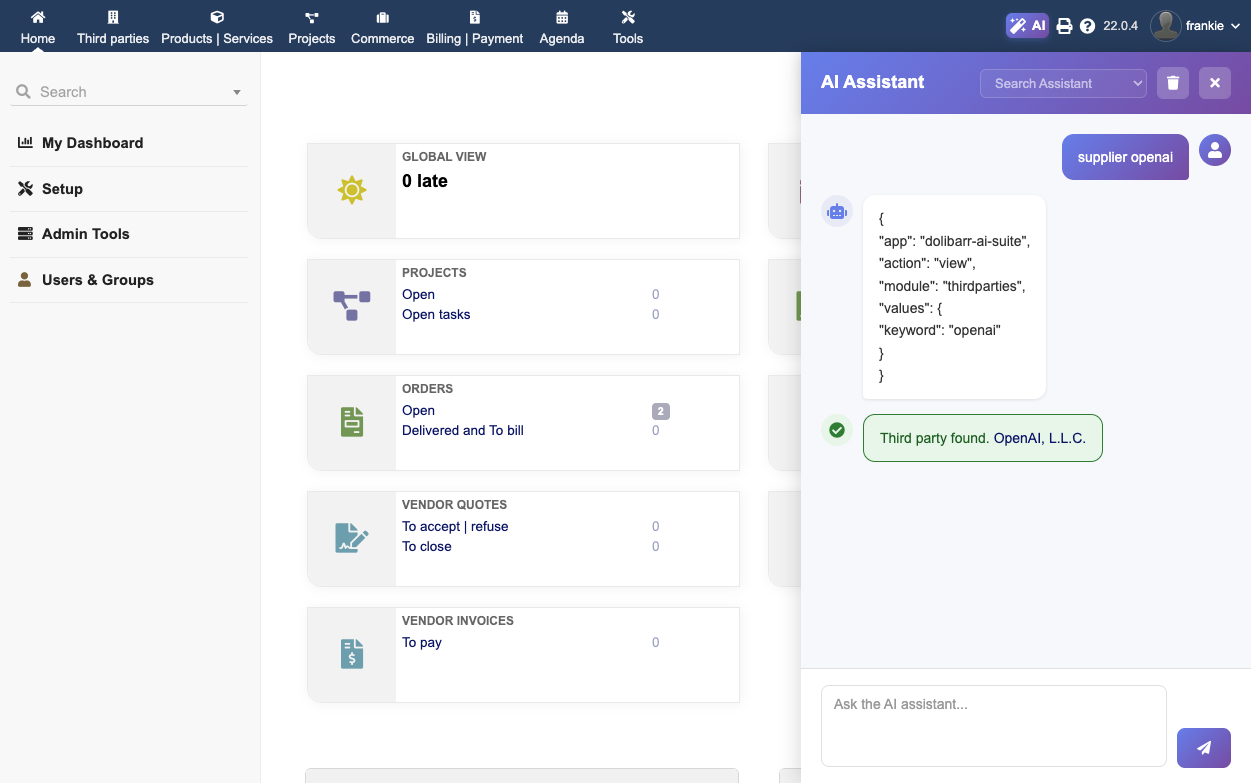Click the Ask the AI assistant text field
1251x783 pixels.
pos(993,725)
